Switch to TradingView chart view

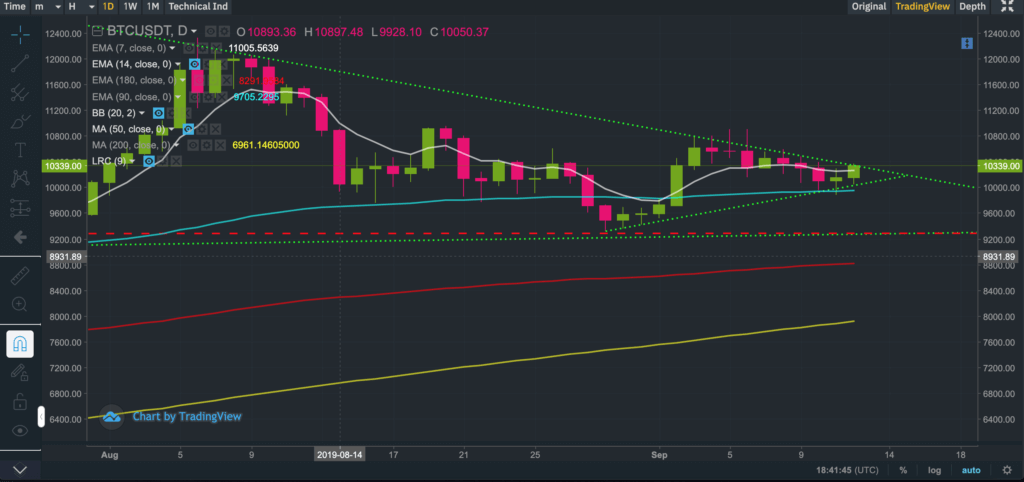[922, 7]
